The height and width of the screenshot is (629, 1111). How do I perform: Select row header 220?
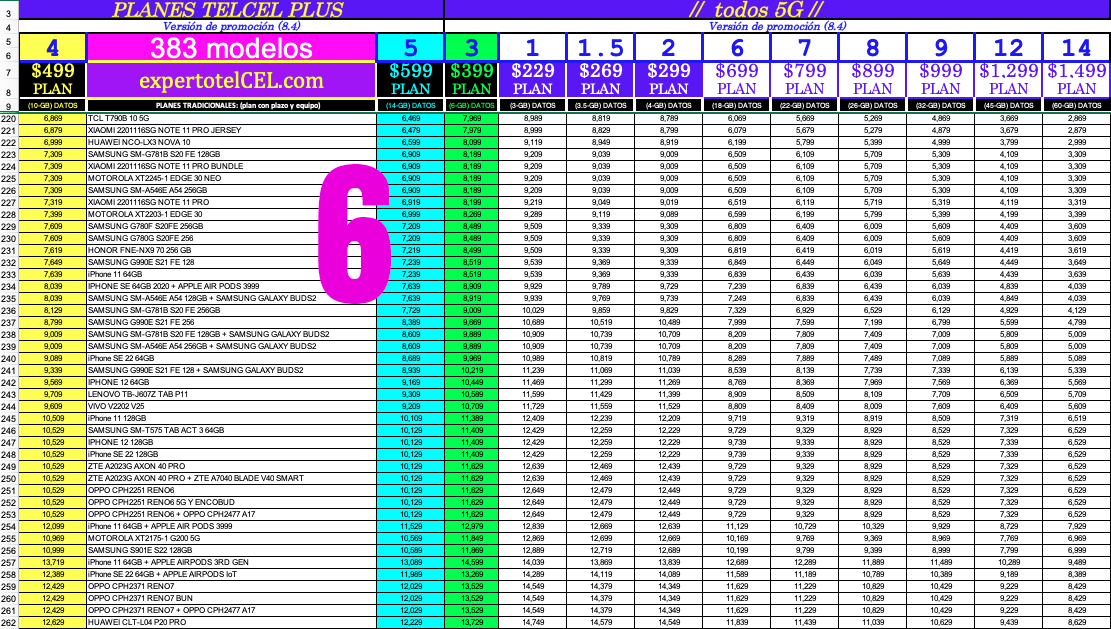coord(9,118)
